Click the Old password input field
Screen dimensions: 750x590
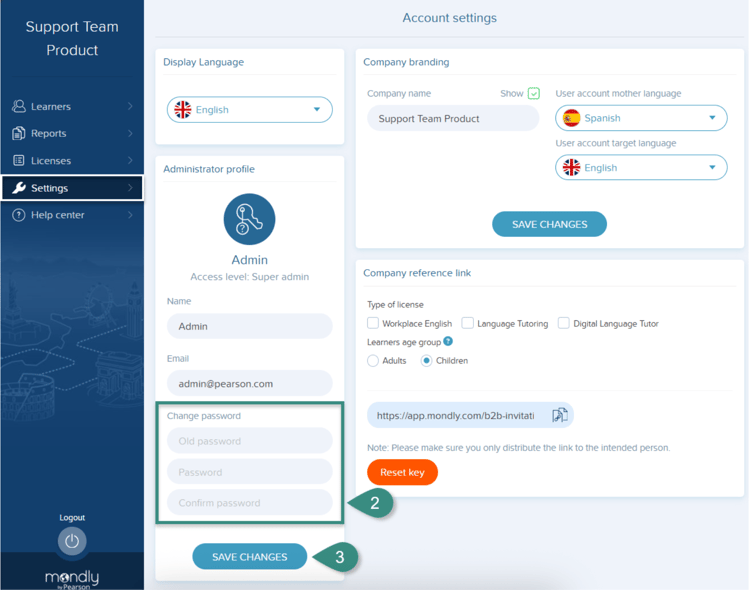point(249,441)
